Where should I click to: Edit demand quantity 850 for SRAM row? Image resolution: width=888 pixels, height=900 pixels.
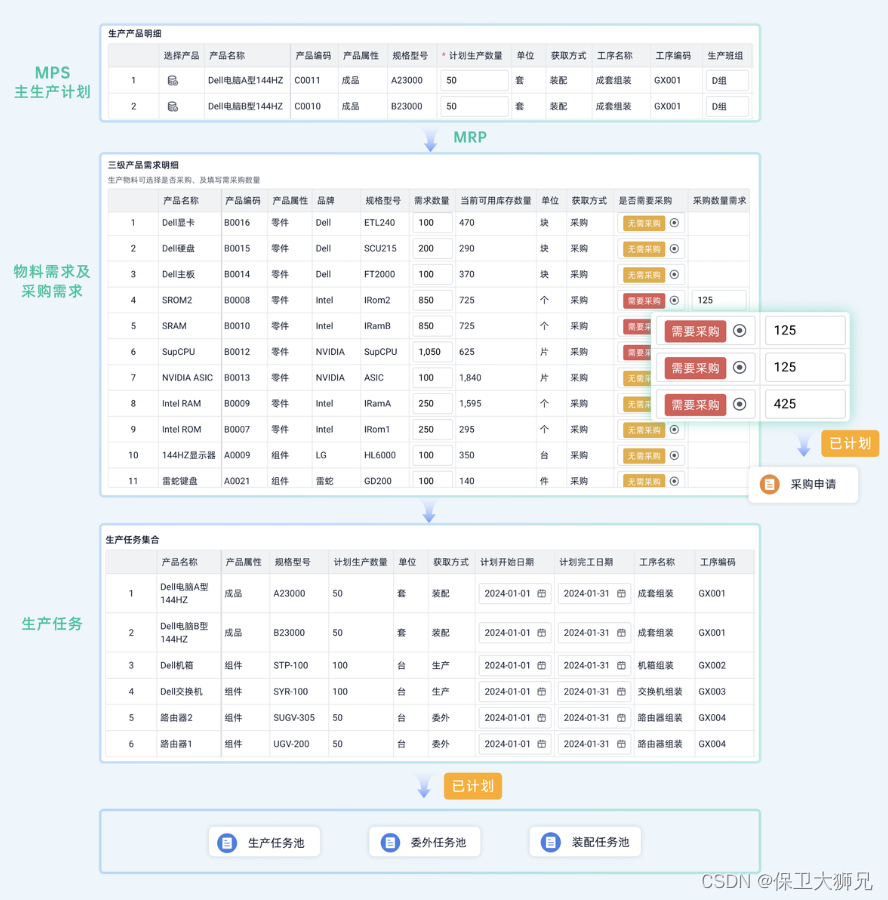click(432, 326)
